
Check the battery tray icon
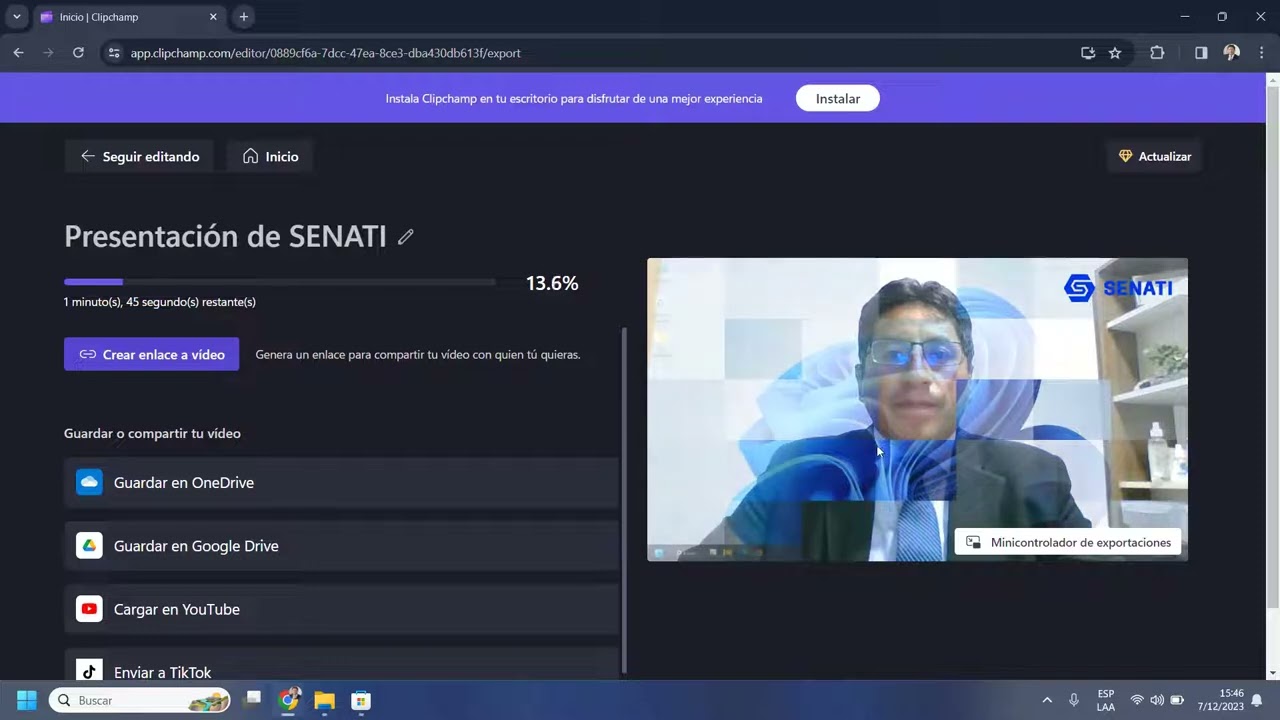[1177, 700]
